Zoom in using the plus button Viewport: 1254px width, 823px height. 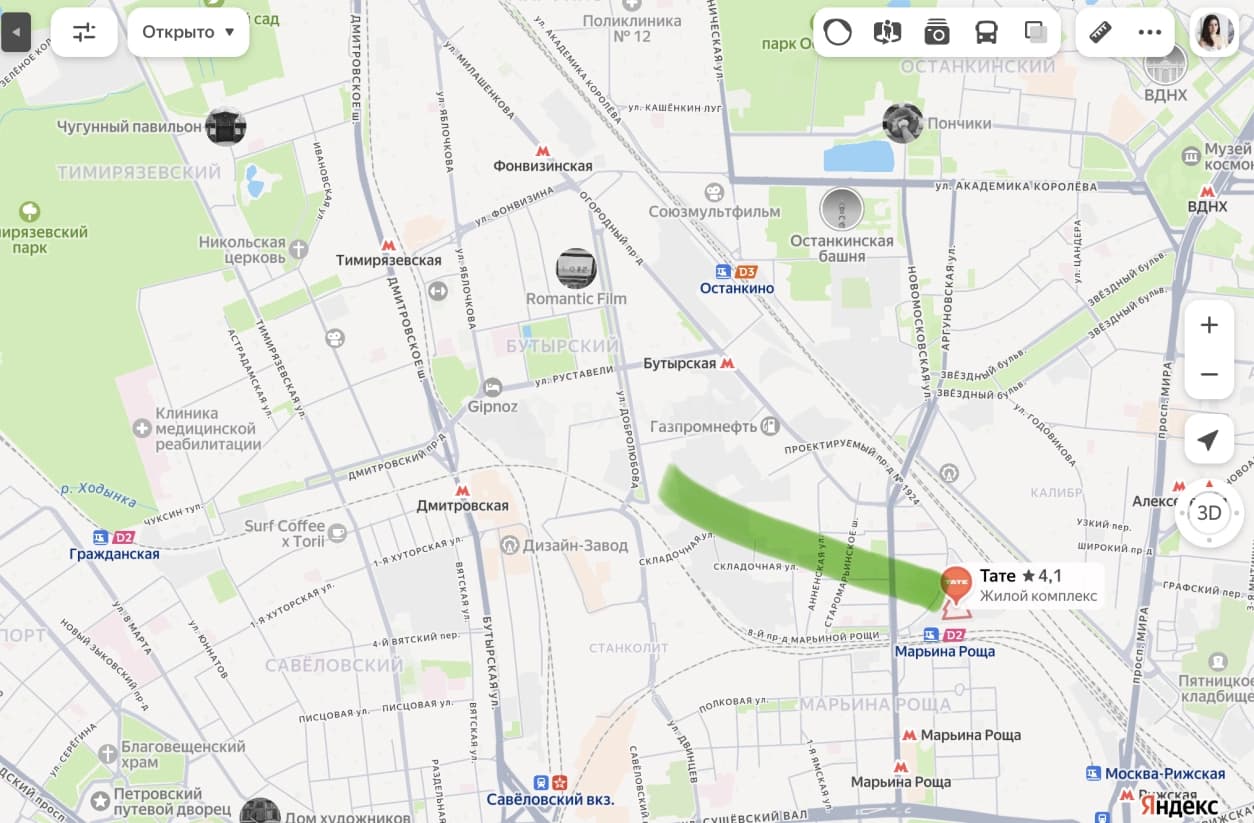click(x=1209, y=325)
